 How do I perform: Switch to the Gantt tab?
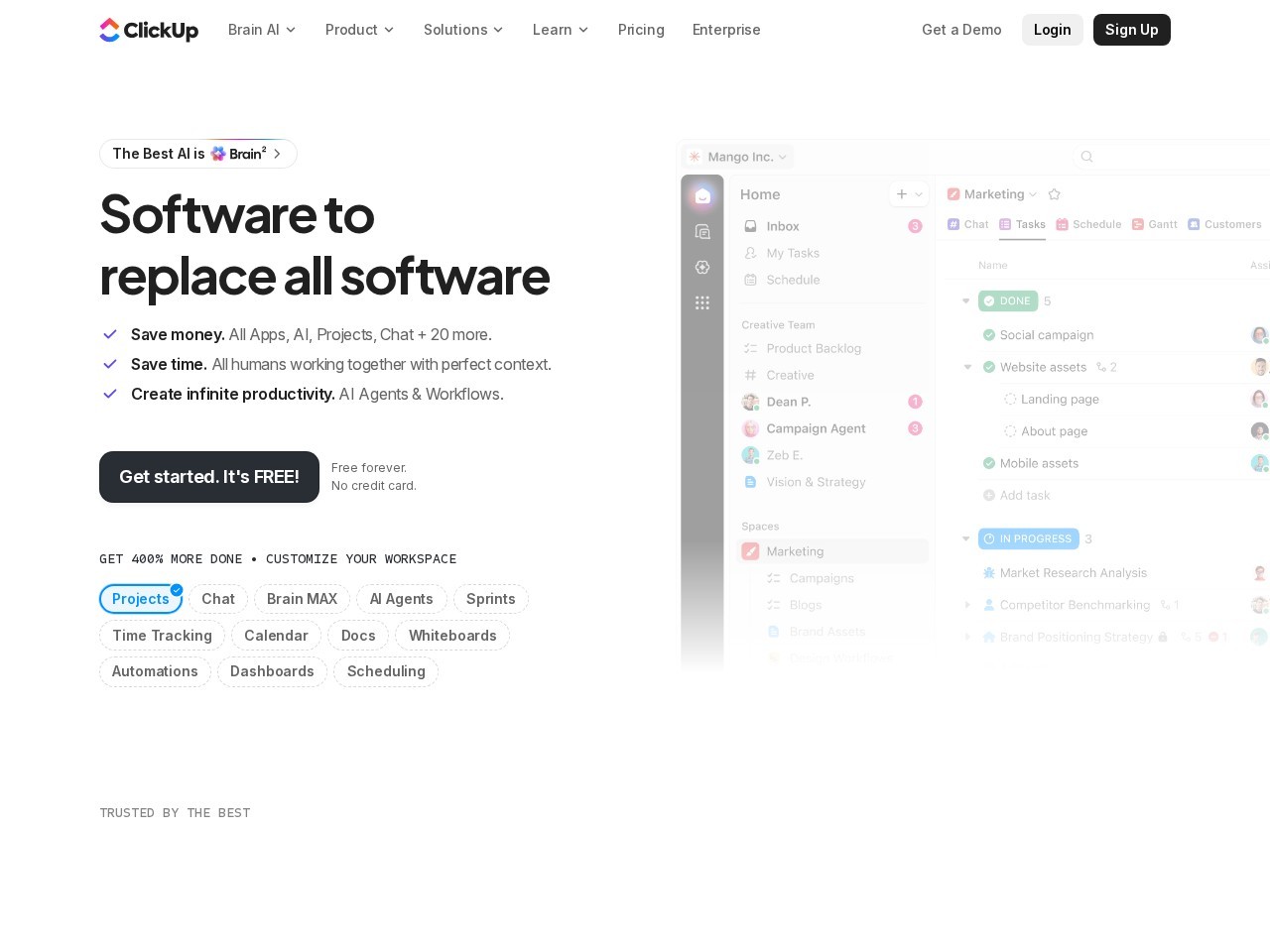(x=1155, y=224)
